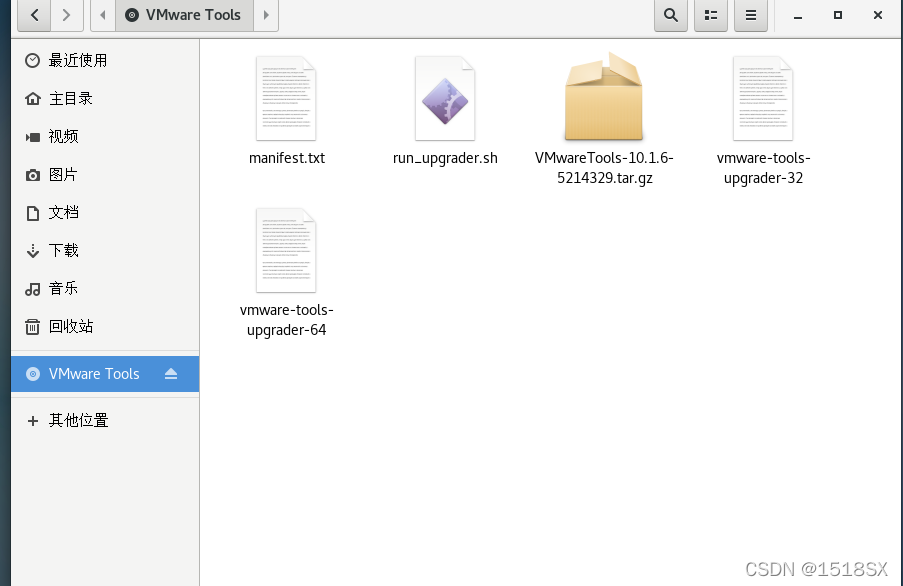Click 'VMwareTools-10.1.6-5214329.tar.gz' name label
The image size is (903, 586).
(604, 168)
